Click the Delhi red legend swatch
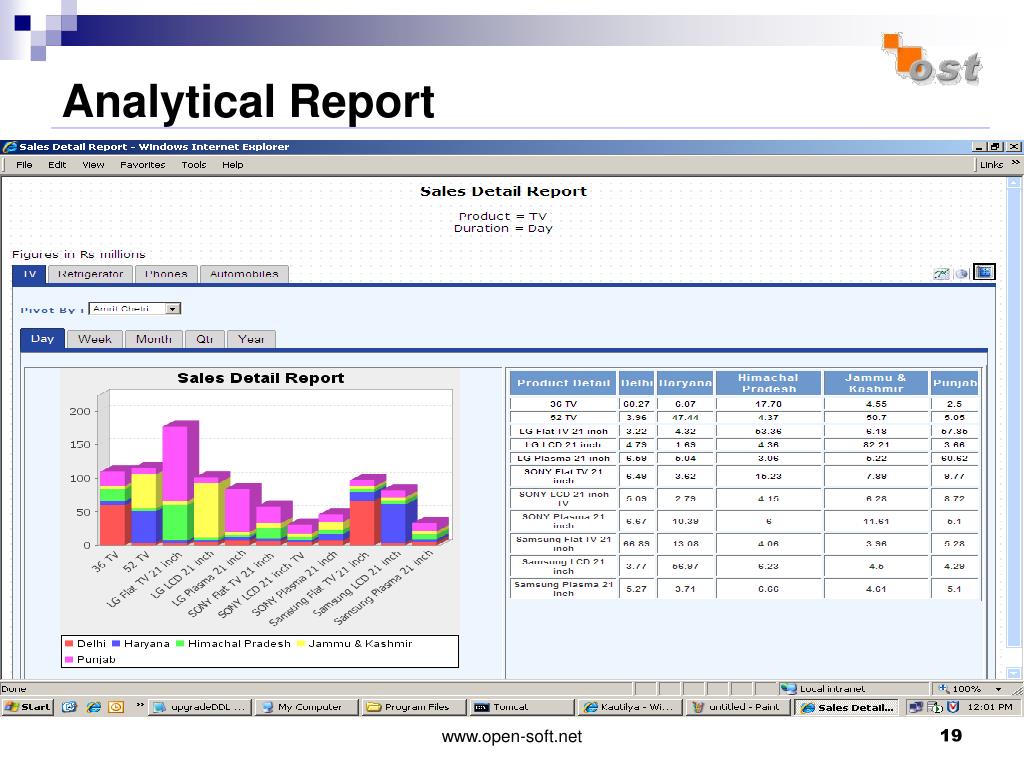 click(x=69, y=643)
